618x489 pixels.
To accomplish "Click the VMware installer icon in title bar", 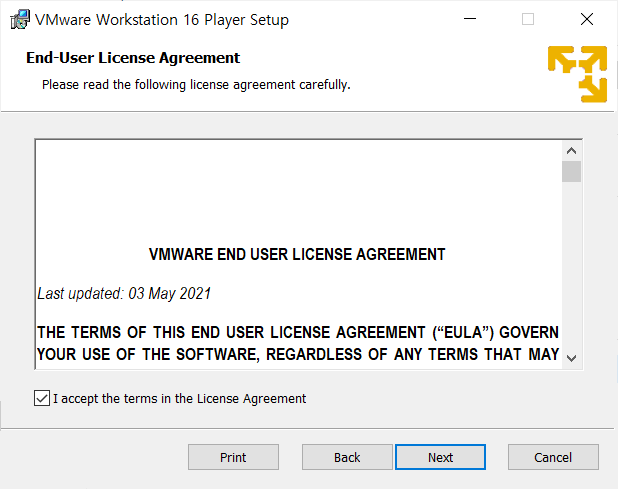I will click(x=20, y=19).
